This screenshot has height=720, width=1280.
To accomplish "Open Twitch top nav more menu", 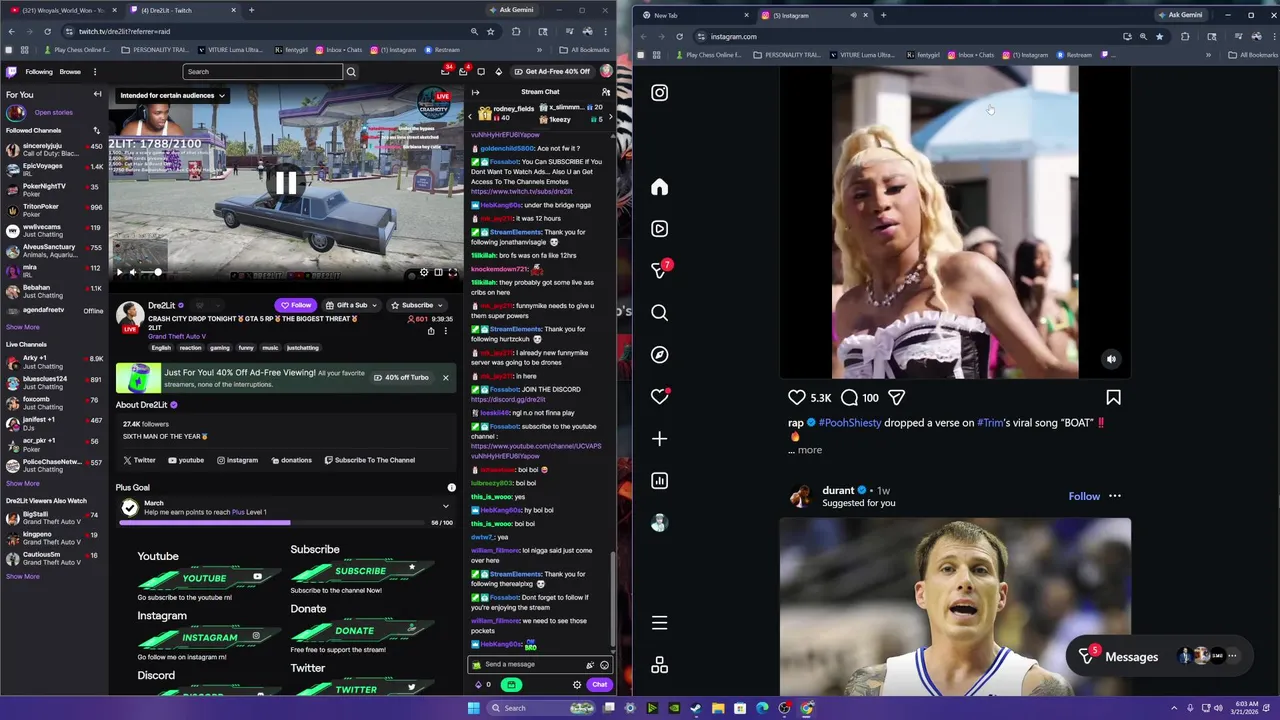I will click(x=95, y=72).
